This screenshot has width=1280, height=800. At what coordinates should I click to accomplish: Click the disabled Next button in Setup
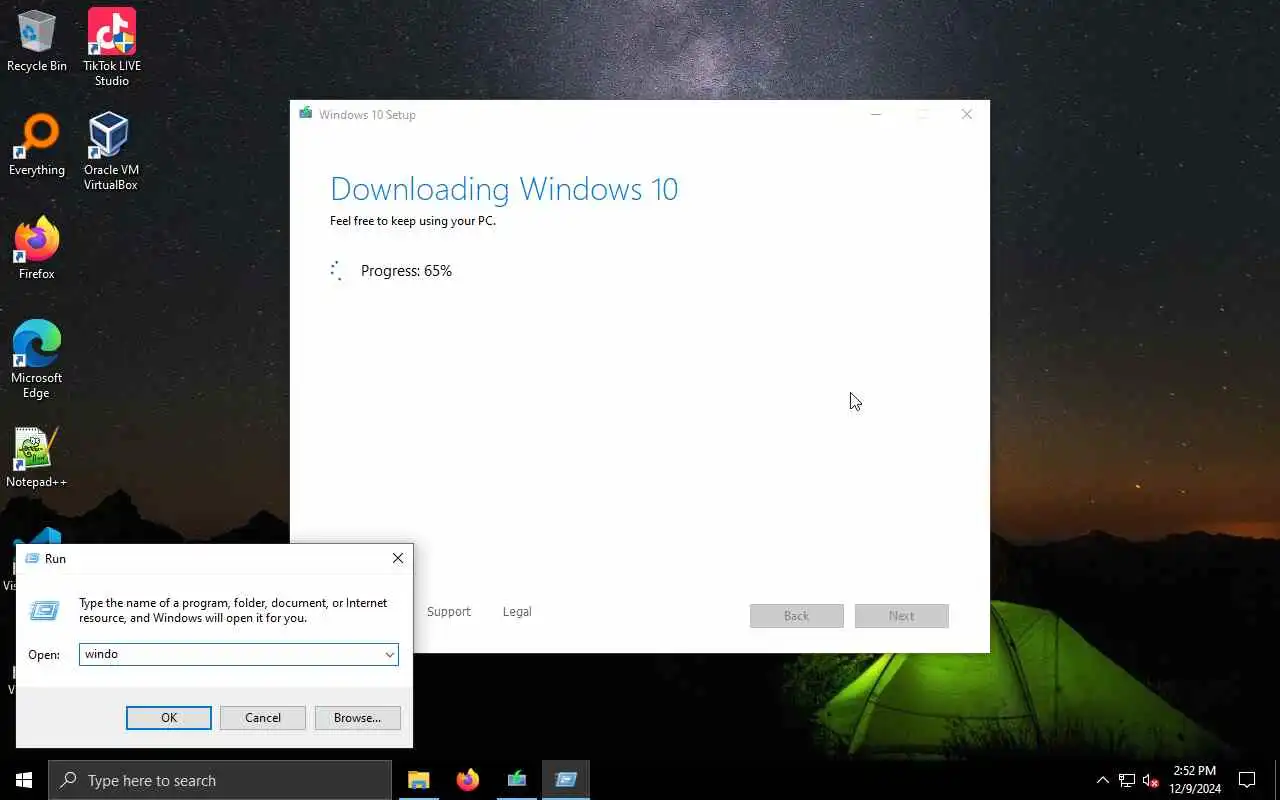[902, 616]
